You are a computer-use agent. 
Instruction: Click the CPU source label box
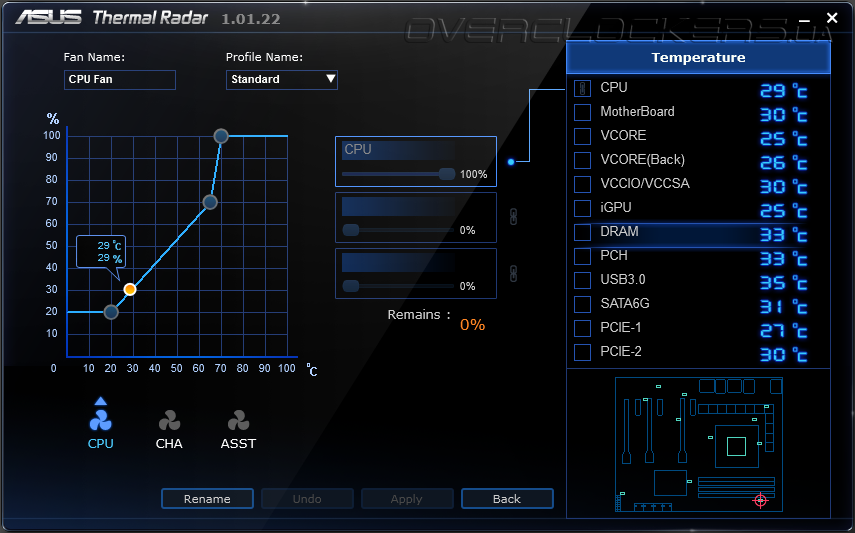(x=398, y=150)
